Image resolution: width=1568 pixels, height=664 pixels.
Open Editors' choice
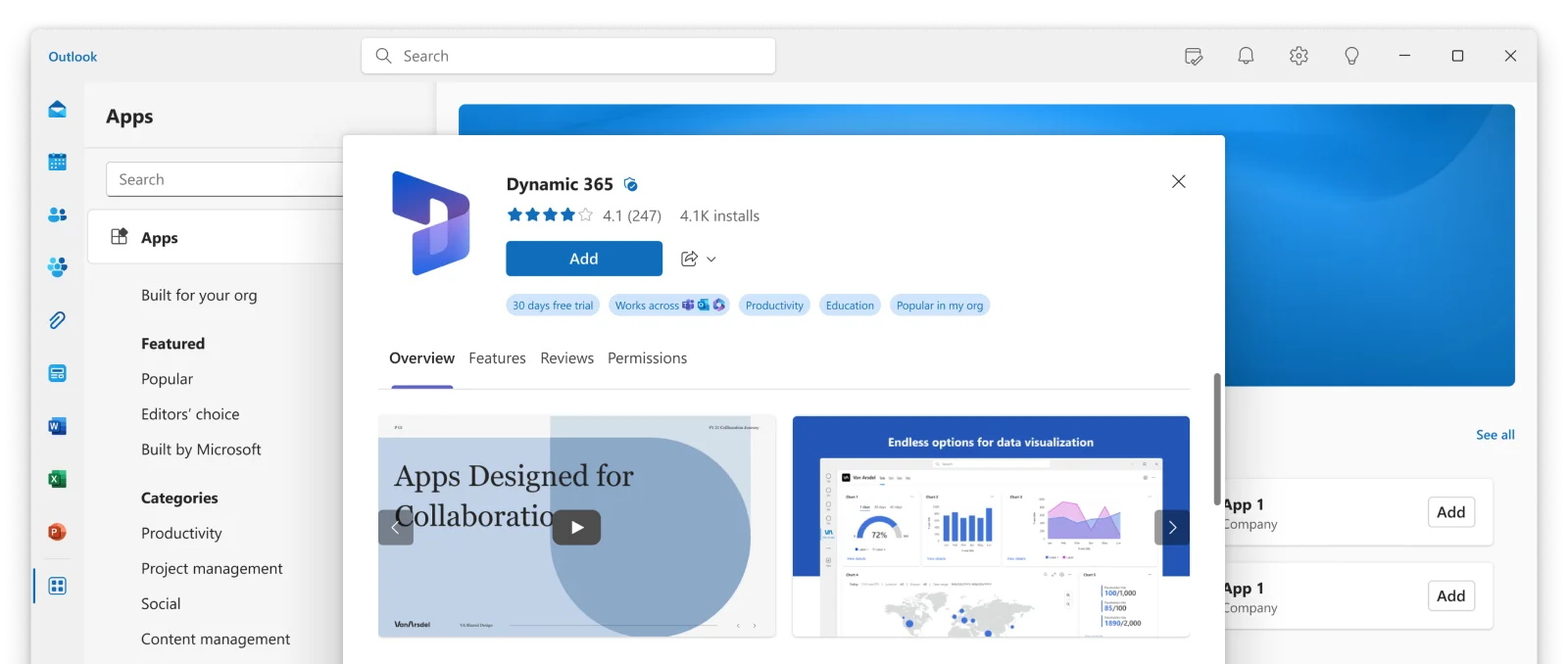(190, 414)
